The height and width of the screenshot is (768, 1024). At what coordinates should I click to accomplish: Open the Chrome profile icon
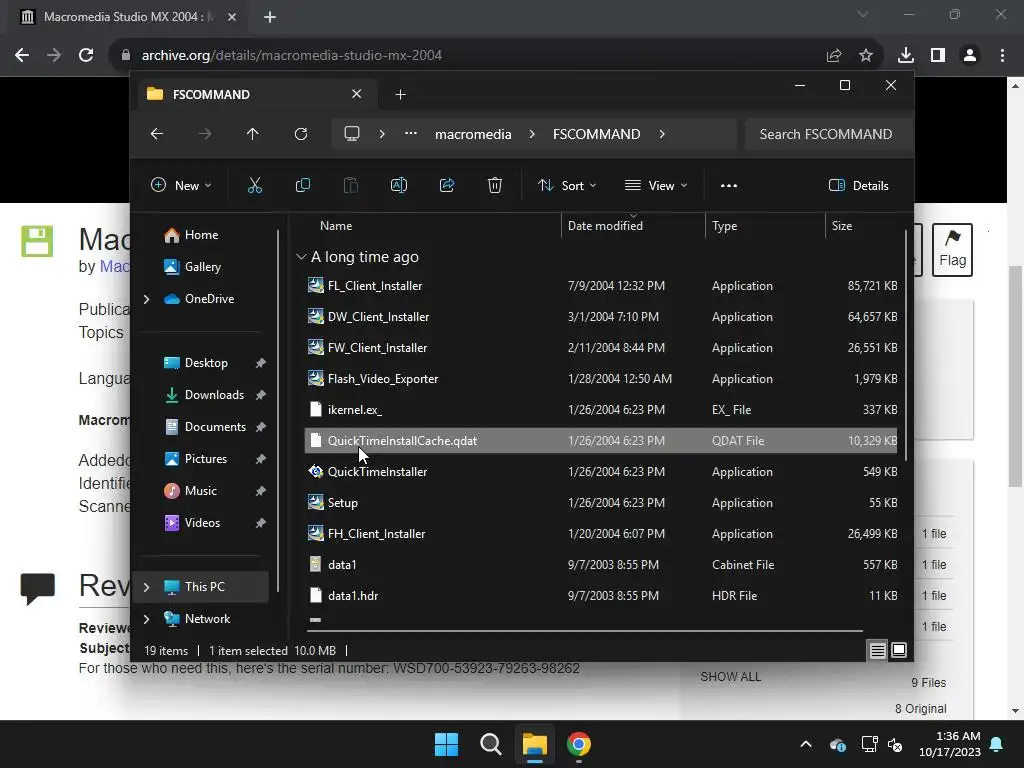(x=970, y=56)
